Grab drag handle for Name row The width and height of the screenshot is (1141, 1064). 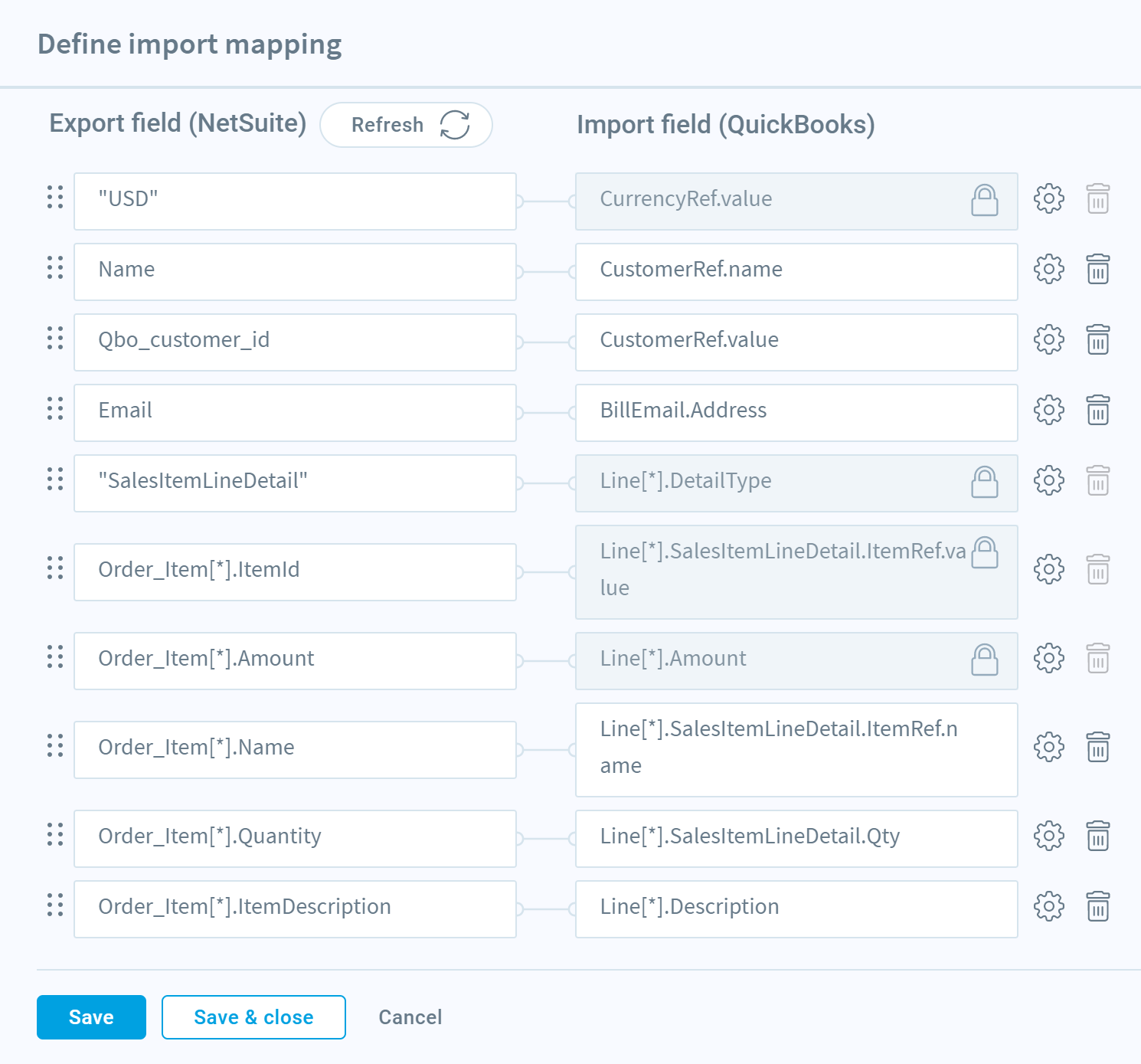coord(55,268)
